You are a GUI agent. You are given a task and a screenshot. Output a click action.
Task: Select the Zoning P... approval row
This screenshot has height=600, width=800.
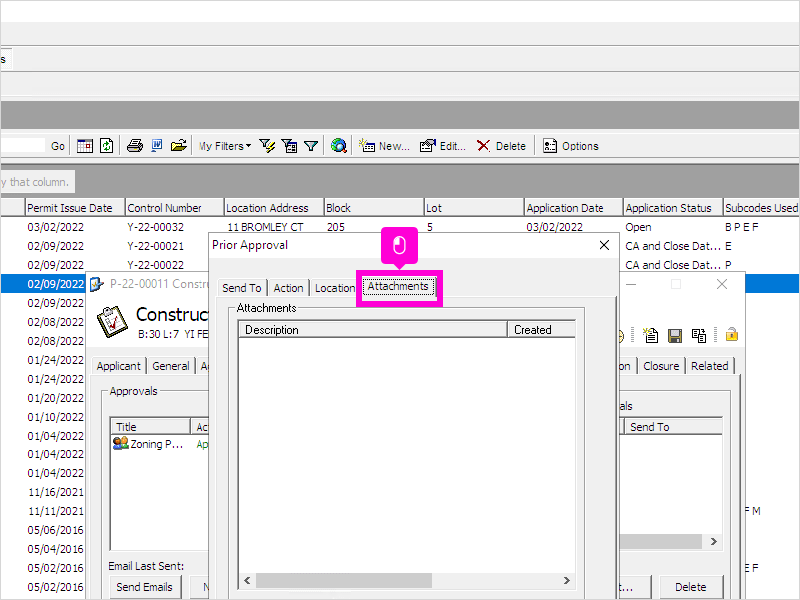[x=159, y=444]
